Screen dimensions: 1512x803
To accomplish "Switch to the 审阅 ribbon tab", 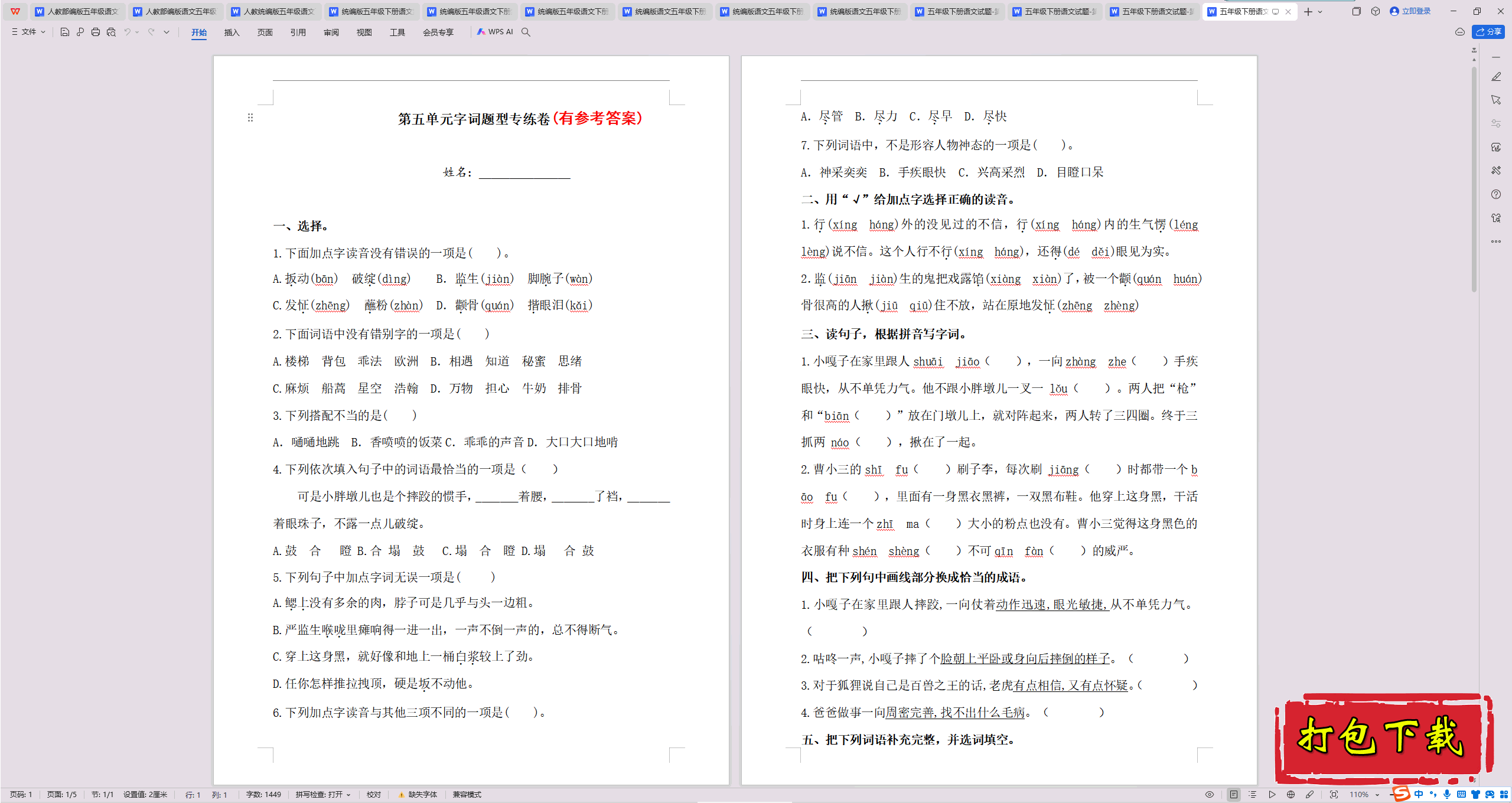I will pyautogui.click(x=331, y=32).
